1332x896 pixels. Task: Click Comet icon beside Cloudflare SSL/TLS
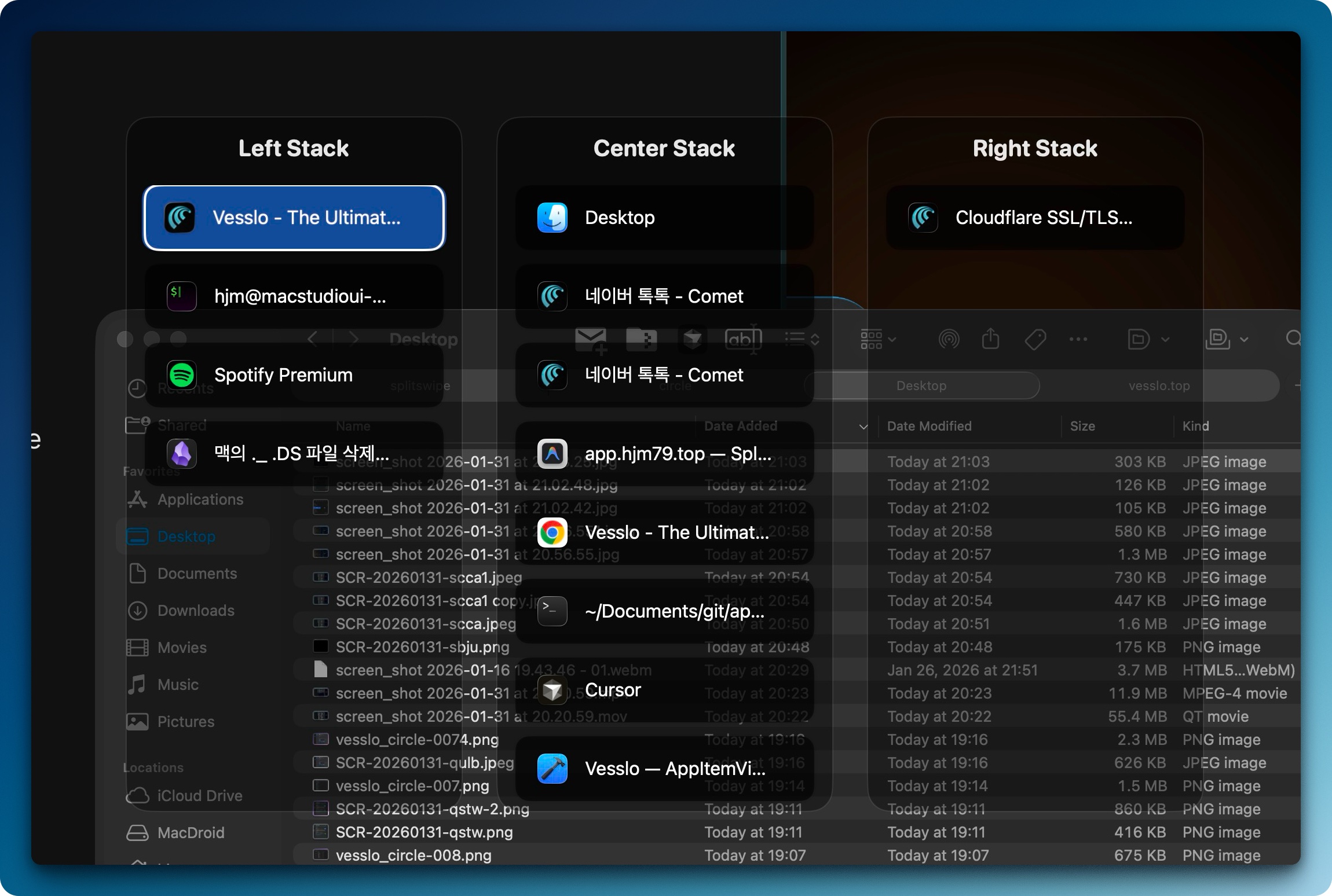pos(923,218)
